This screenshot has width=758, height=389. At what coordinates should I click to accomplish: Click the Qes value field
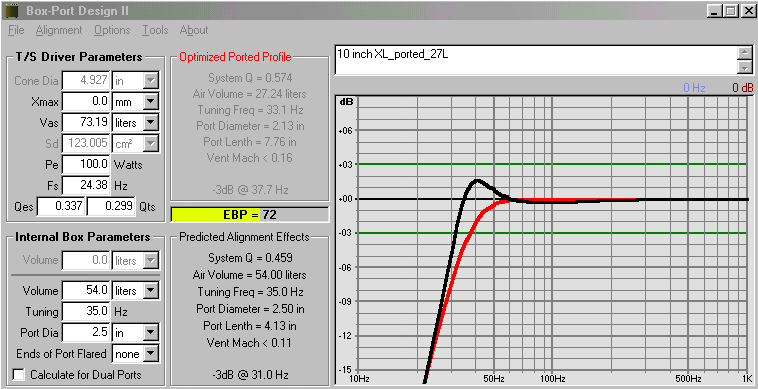point(61,206)
